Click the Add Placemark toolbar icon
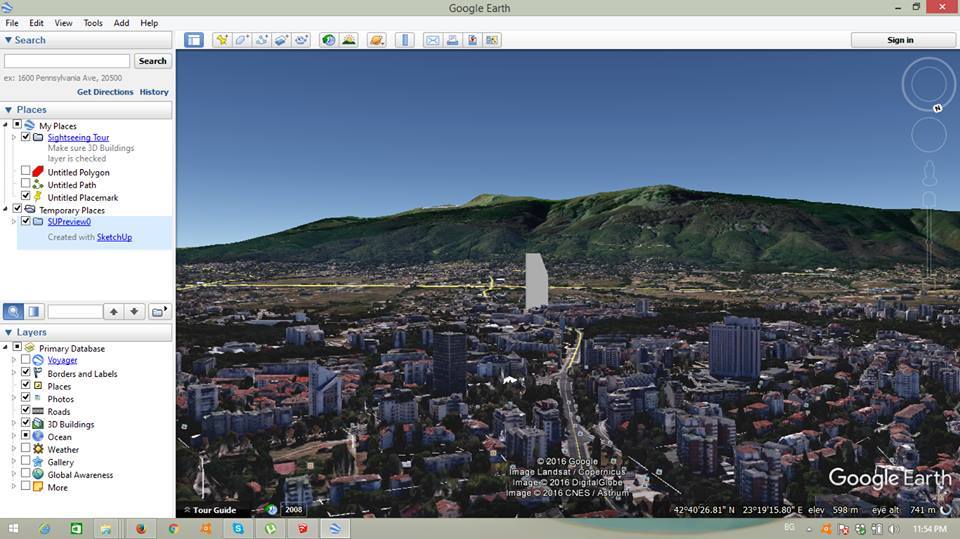Screen dimensions: 960x539 [220, 40]
